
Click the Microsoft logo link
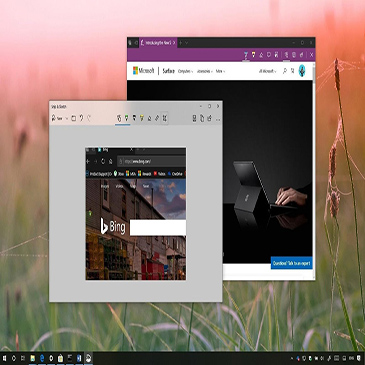pos(144,71)
